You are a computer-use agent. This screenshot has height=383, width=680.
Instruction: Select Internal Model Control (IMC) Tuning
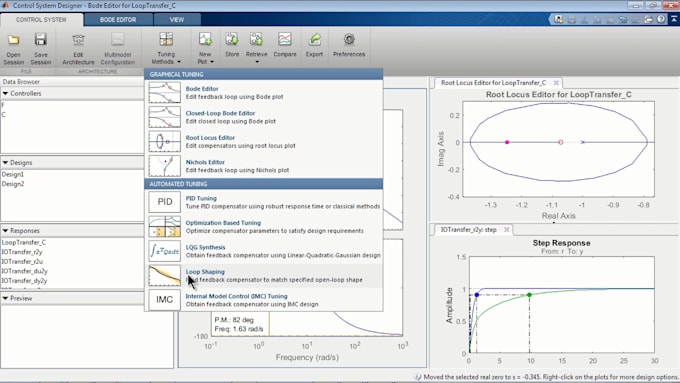[264, 300]
